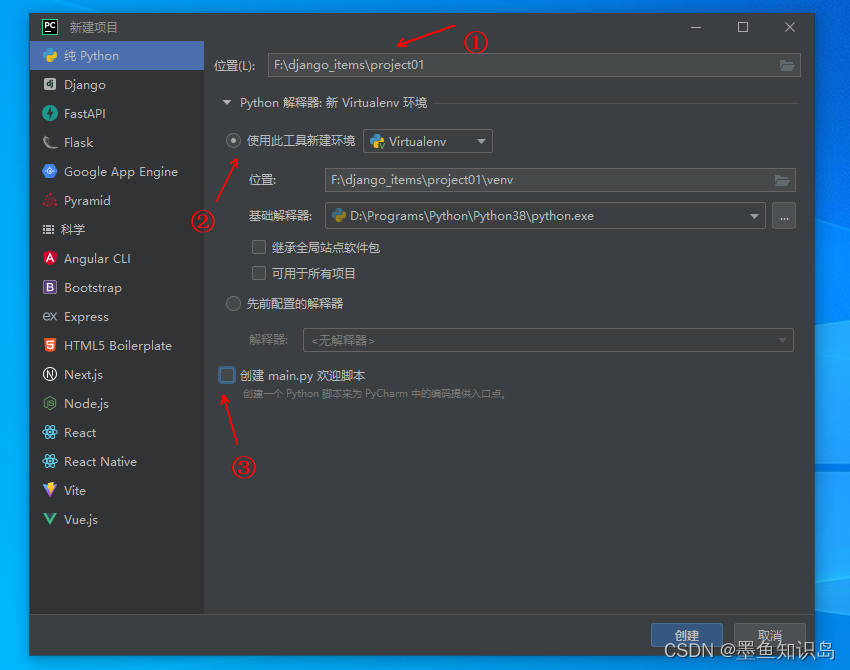Viewport: 850px width, 670px height.
Task: Click the Pyramid project icon
Action: (50, 200)
